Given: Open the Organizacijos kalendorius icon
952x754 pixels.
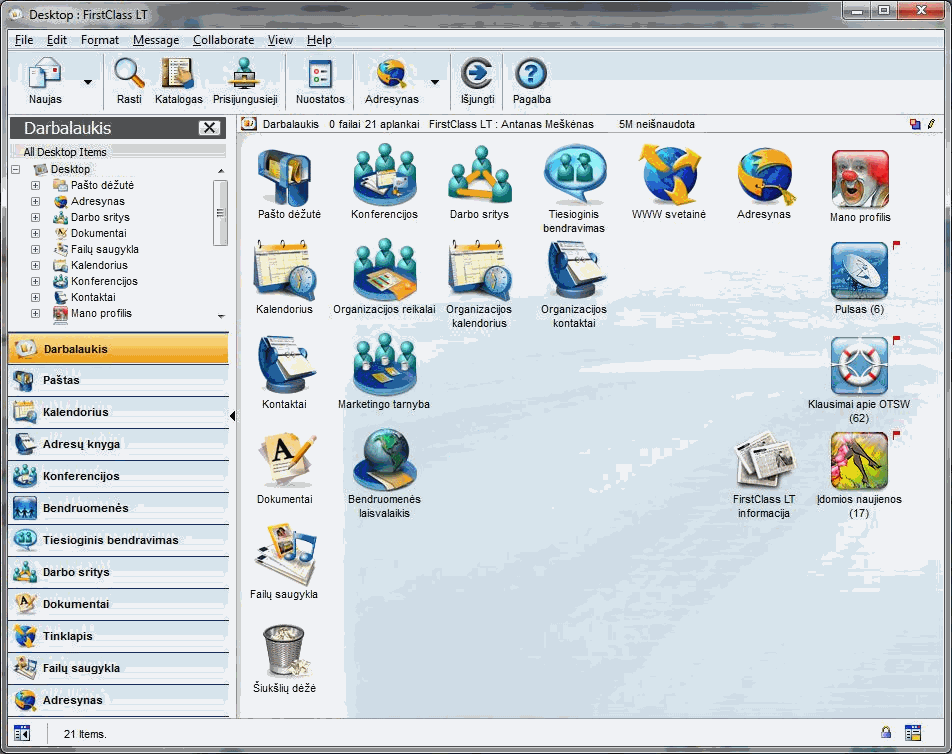Looking at the screenshot, I should [x=479, y=271].
